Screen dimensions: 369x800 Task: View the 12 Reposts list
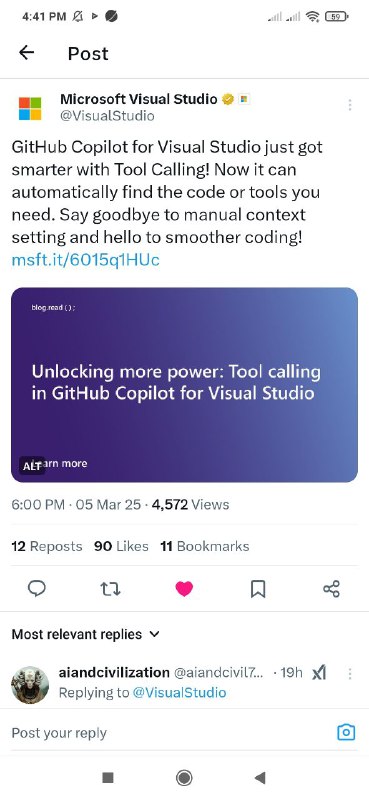point(46,546)
